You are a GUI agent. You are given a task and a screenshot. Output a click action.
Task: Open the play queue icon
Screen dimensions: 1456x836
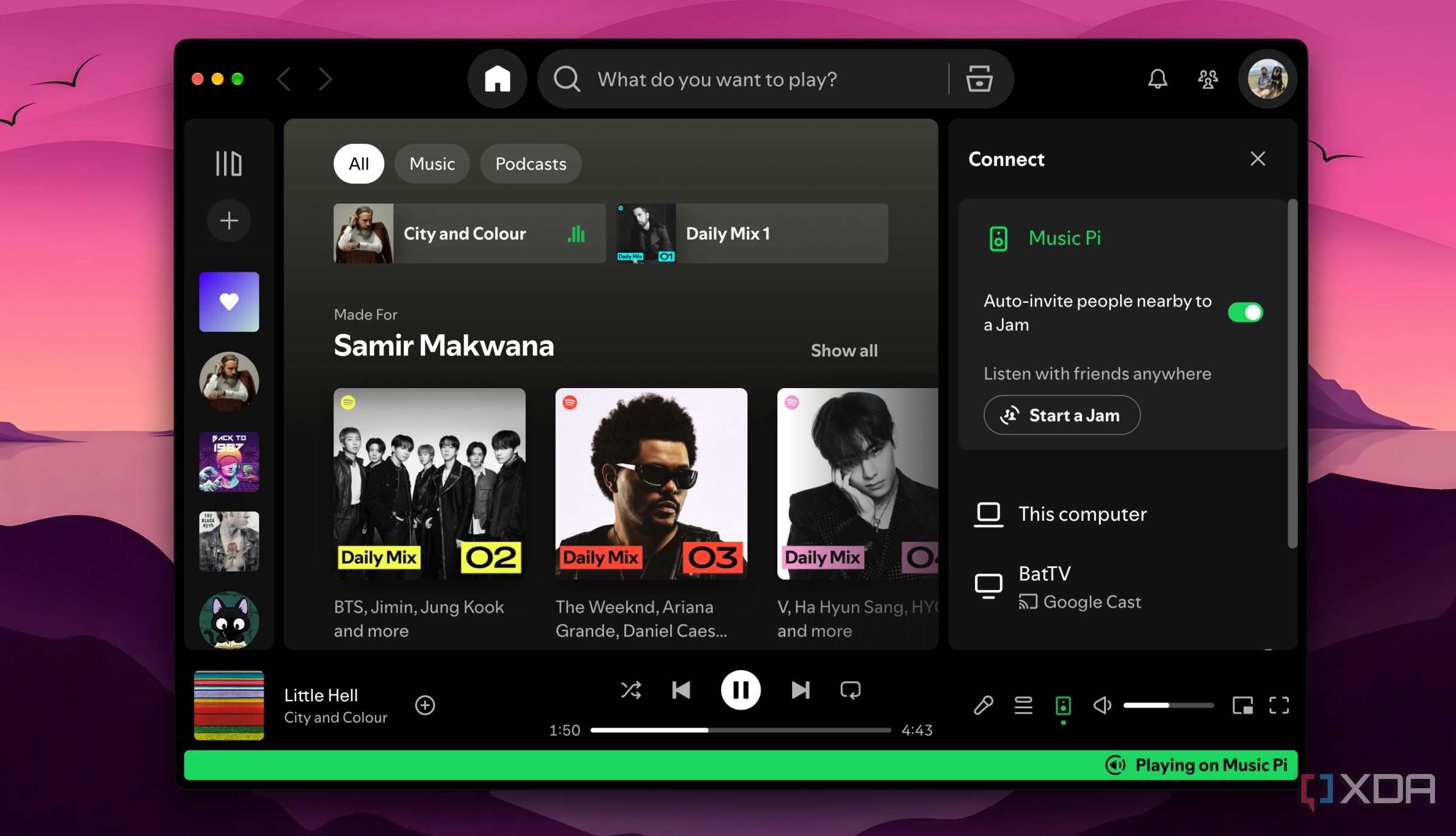(1023, 705)
